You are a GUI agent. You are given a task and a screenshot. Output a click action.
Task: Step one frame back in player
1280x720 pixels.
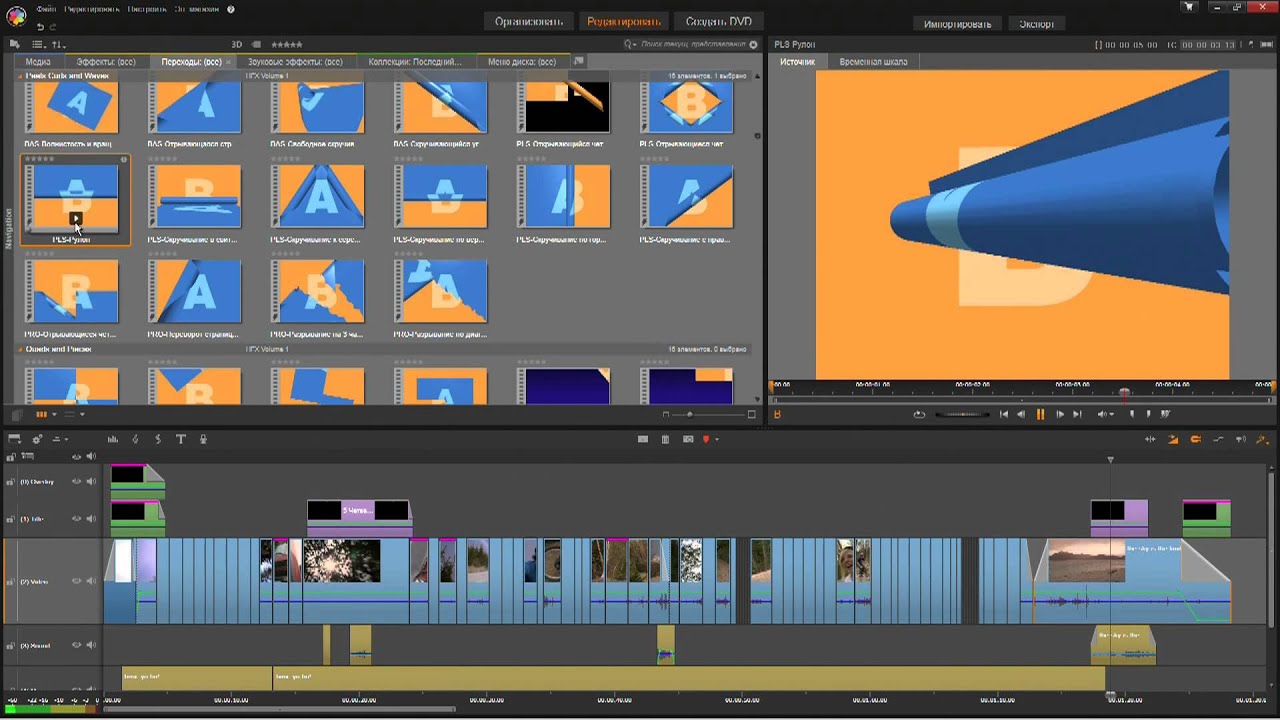[1021, 414]
